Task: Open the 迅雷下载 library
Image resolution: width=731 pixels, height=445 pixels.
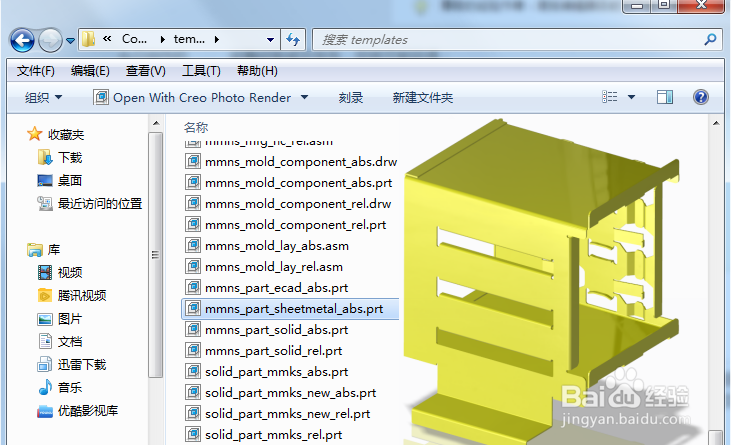Action: coord(72,364)
